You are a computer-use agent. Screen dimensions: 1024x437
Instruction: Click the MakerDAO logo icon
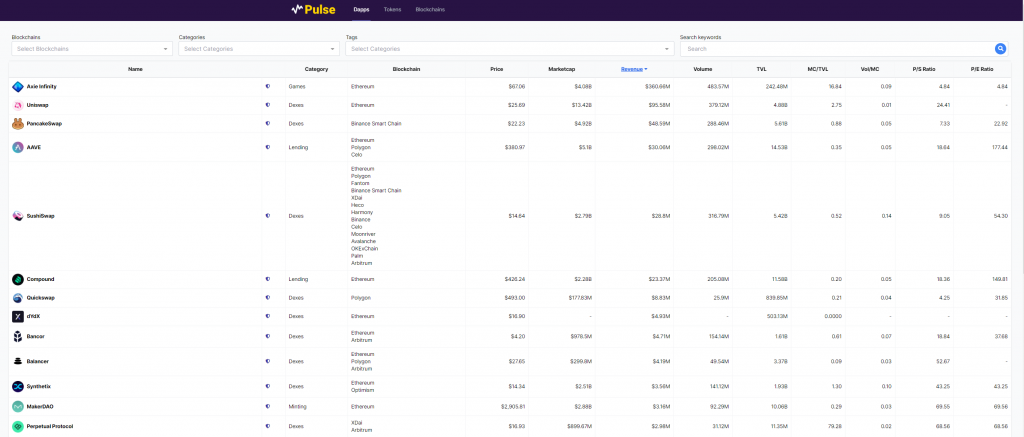(x=18, y=406)
